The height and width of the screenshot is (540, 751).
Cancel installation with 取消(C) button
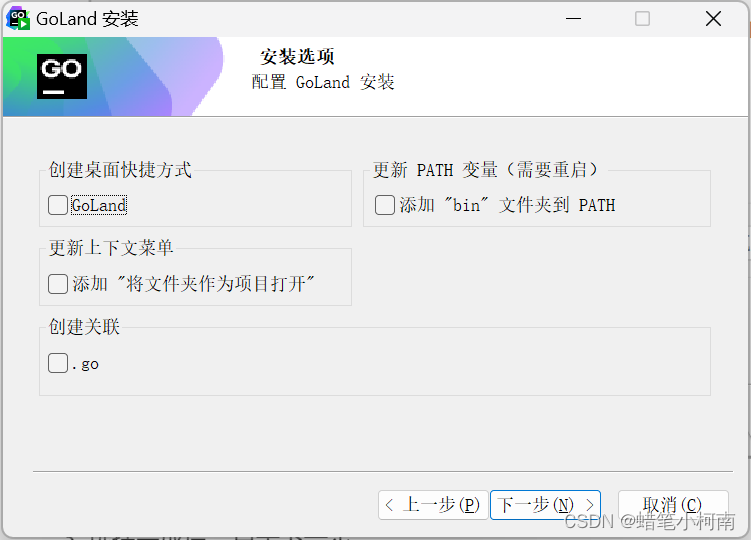tap(673, 505)
